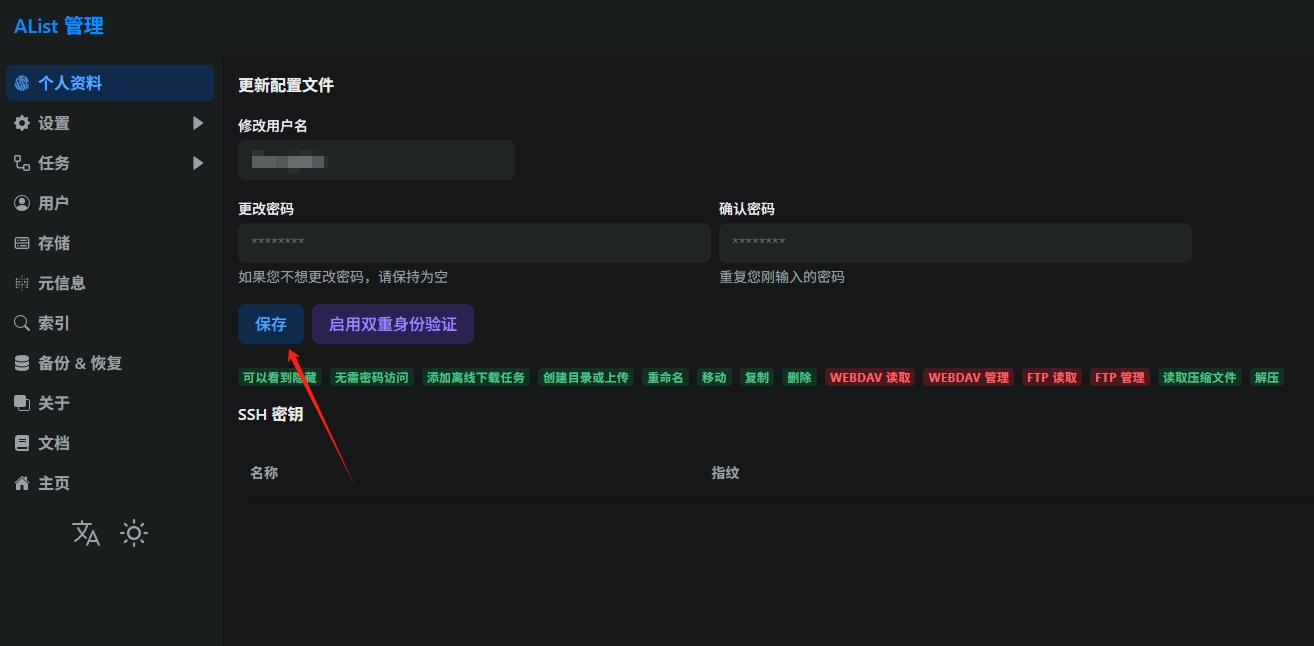
Task: Click the user avatar icon beside 用户
Action: (22, 203)
